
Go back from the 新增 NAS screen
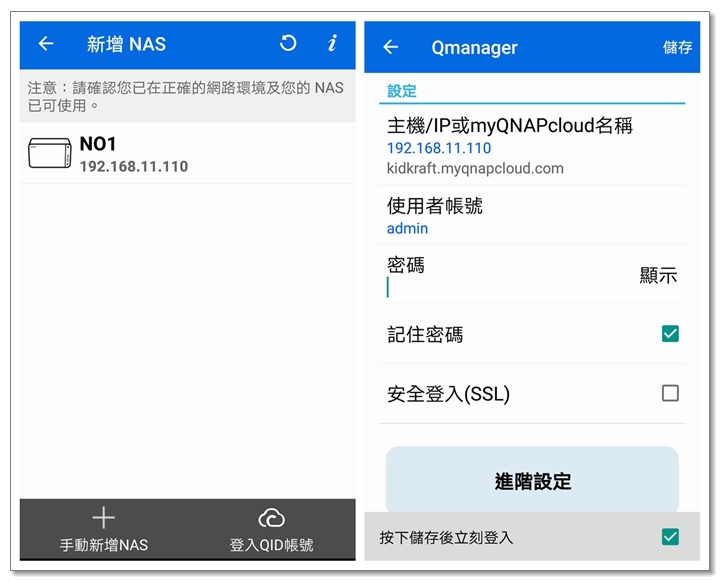click(46, 44)
